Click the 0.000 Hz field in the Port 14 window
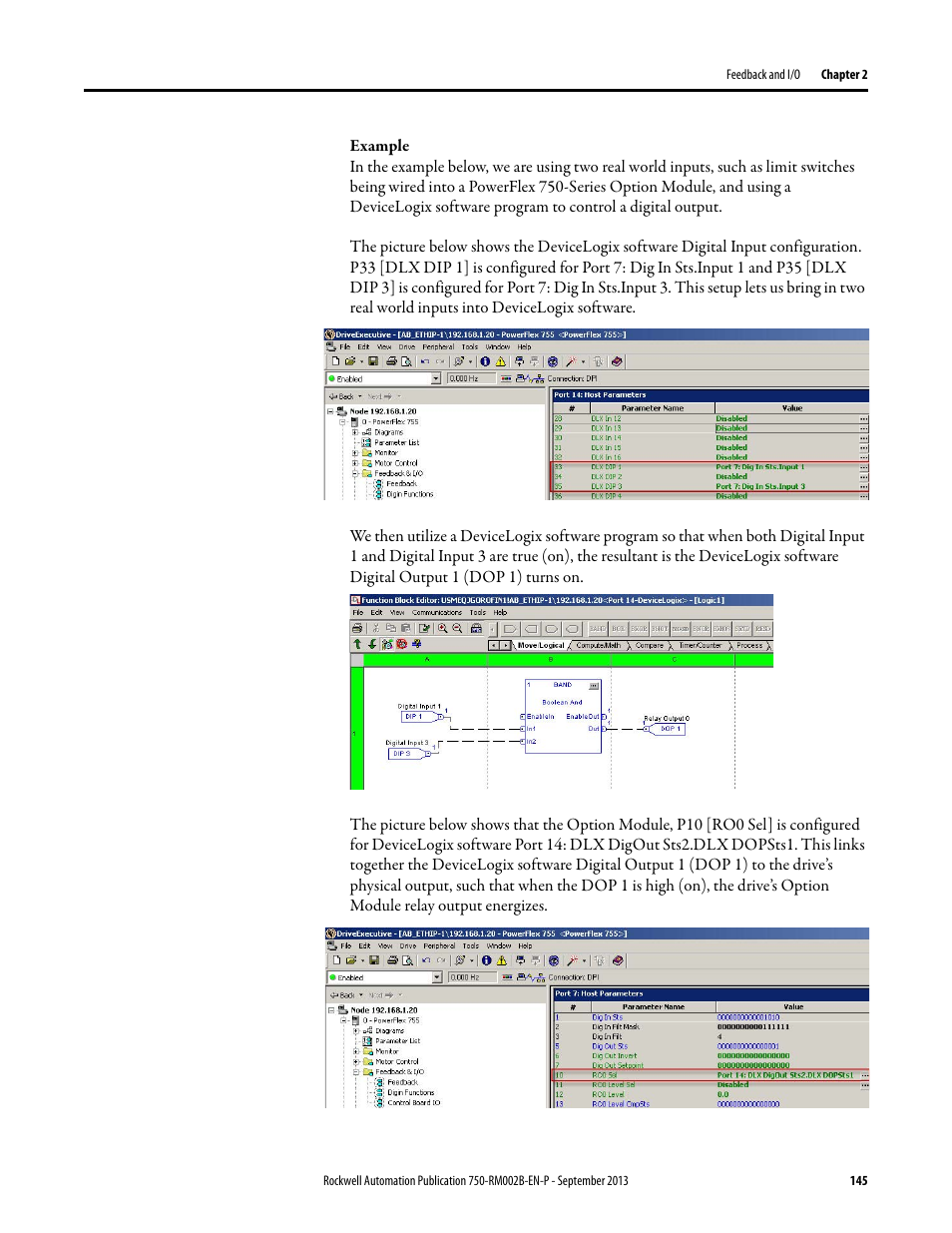This screenshot has width=952, height=1233. pos(471,378)
